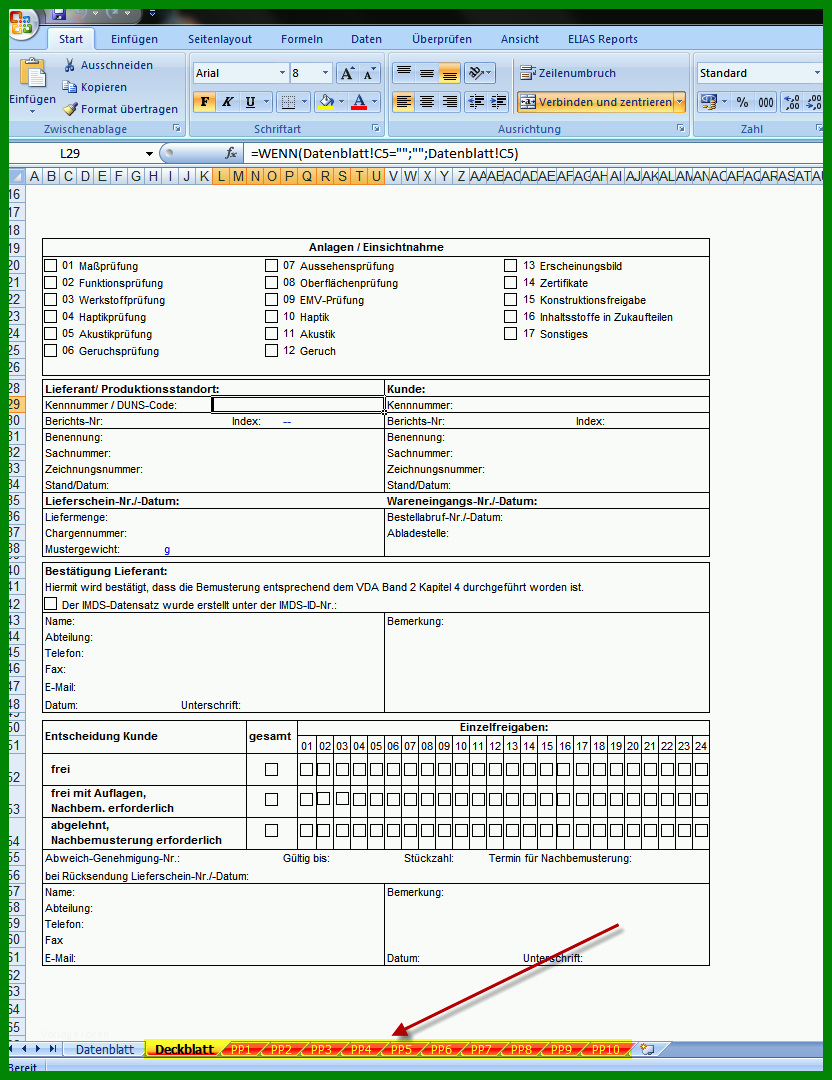Align text right
The image size is (832, 1080).
pyautogui.click(x=450, y=102)
